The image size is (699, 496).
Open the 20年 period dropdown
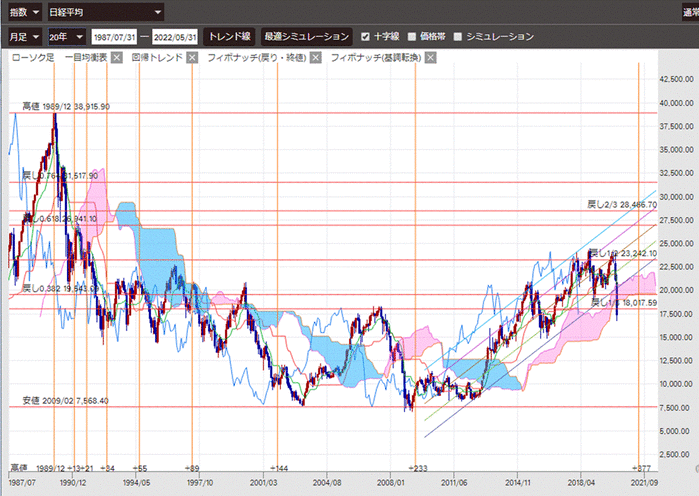coord(67,37)
